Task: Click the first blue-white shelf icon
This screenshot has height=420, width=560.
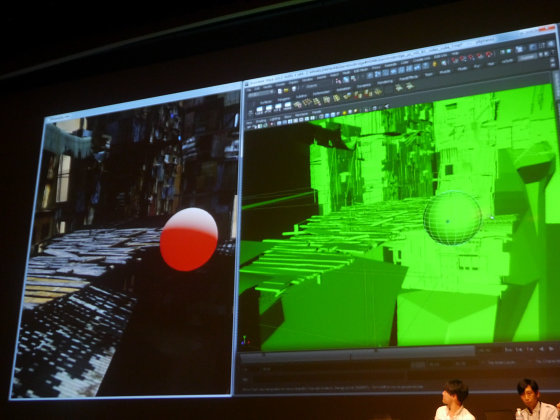Action: pos(259,110)
